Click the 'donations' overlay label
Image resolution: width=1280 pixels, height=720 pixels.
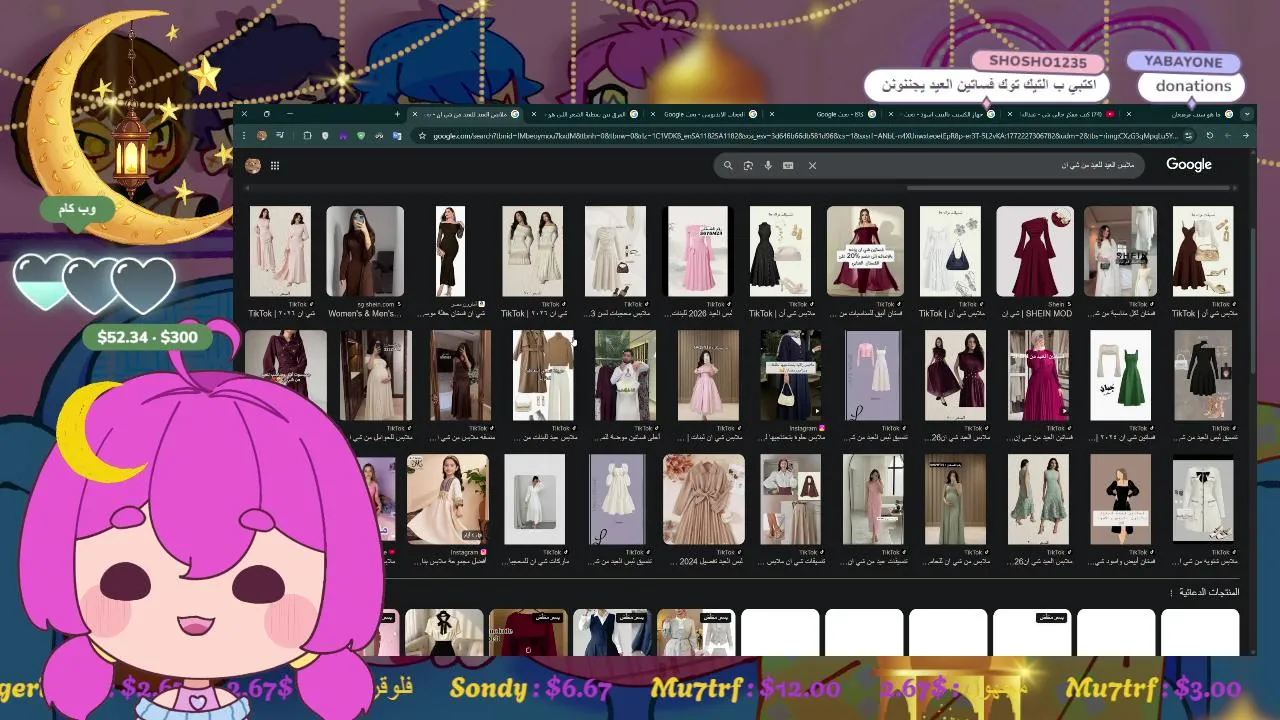[1193, 86]
